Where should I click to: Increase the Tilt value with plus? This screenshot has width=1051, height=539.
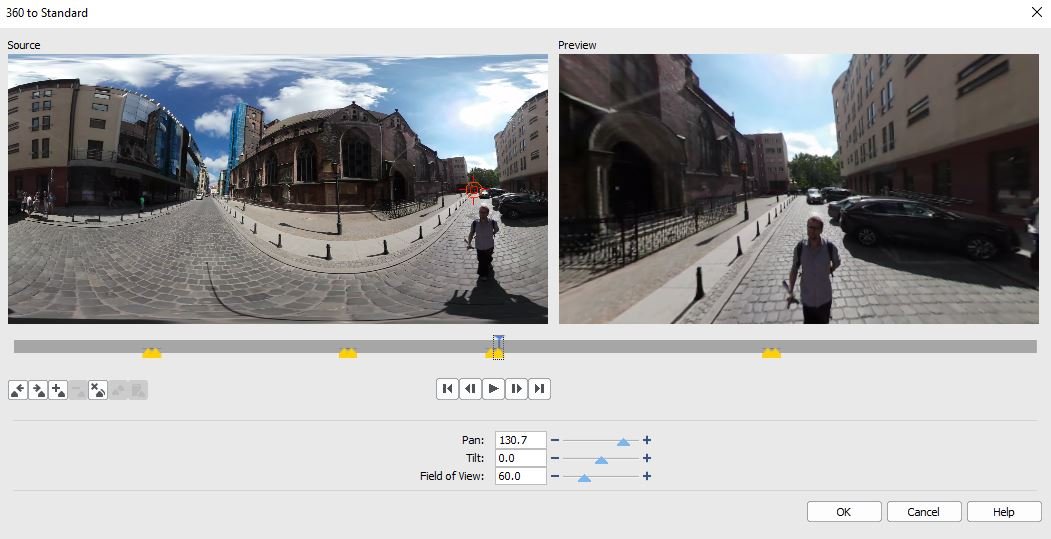647,458
